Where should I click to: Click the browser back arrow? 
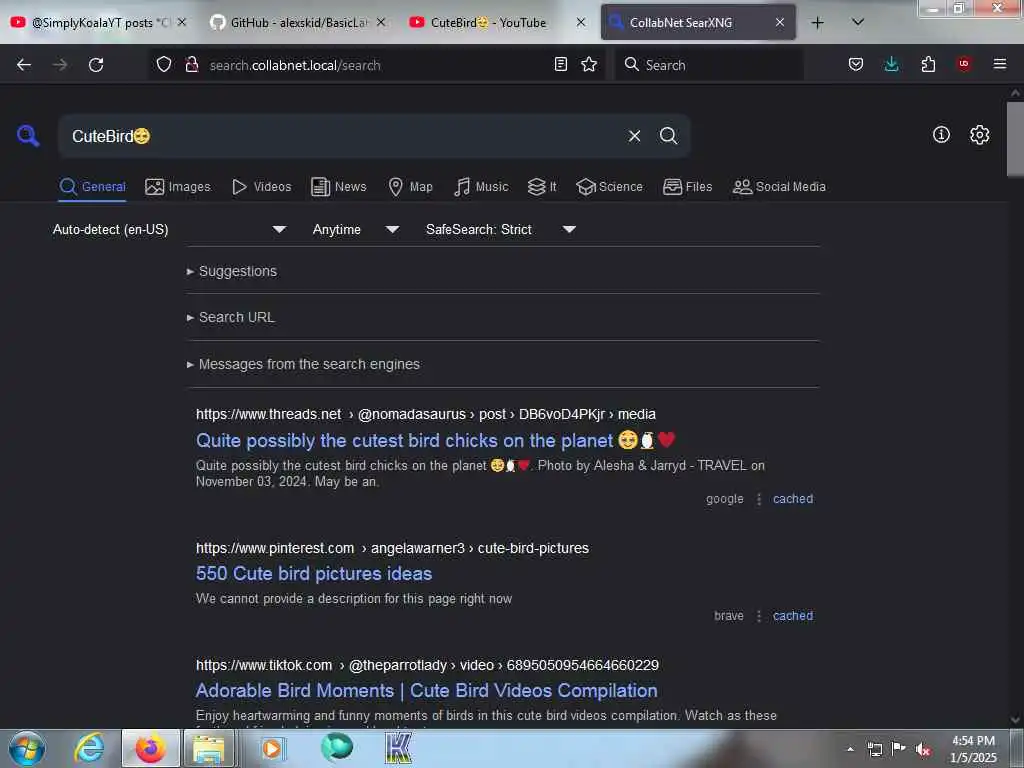coord(24,65)
